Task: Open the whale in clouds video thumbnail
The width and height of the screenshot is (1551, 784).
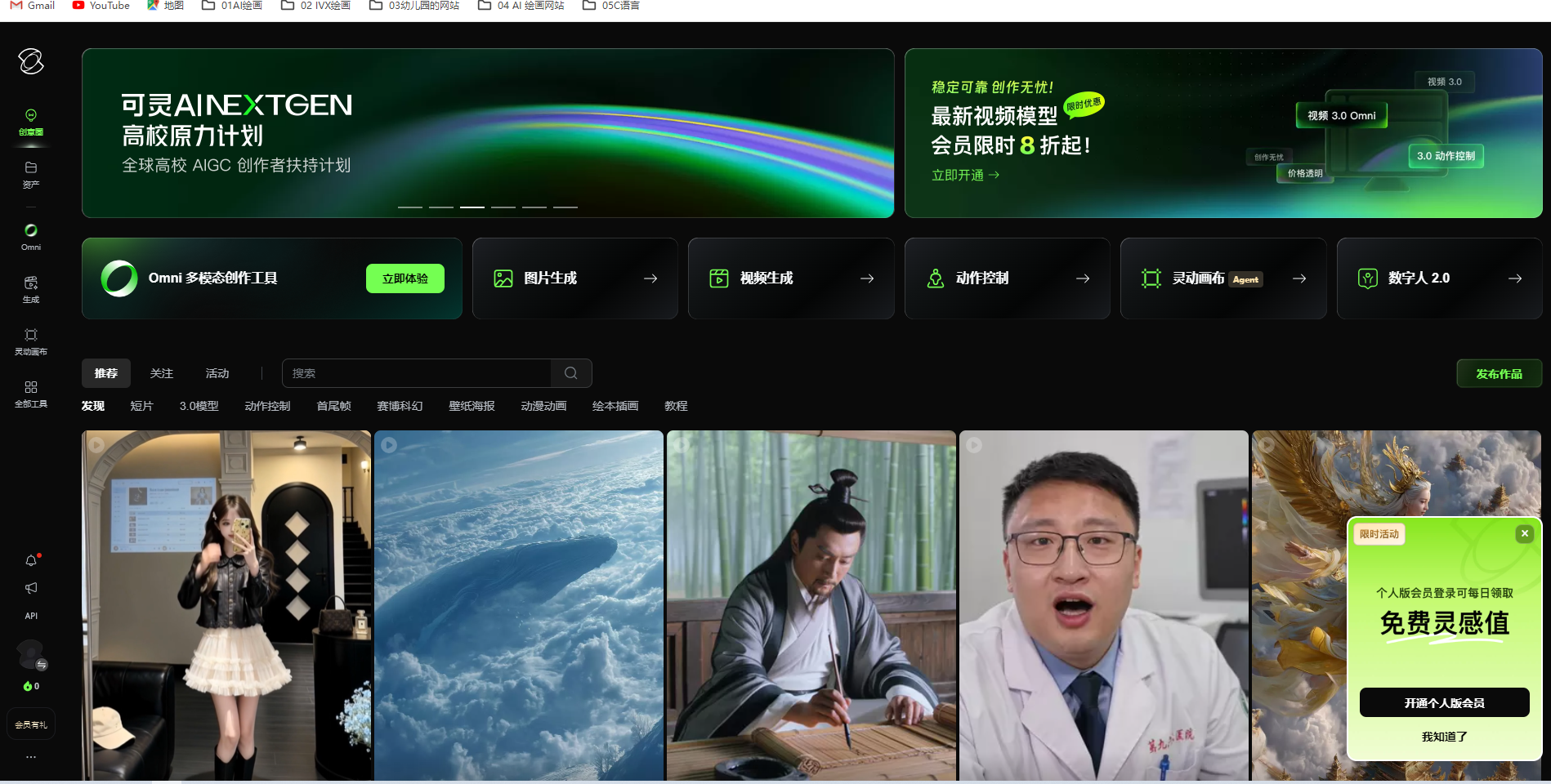Action: [x=519, y=605]
